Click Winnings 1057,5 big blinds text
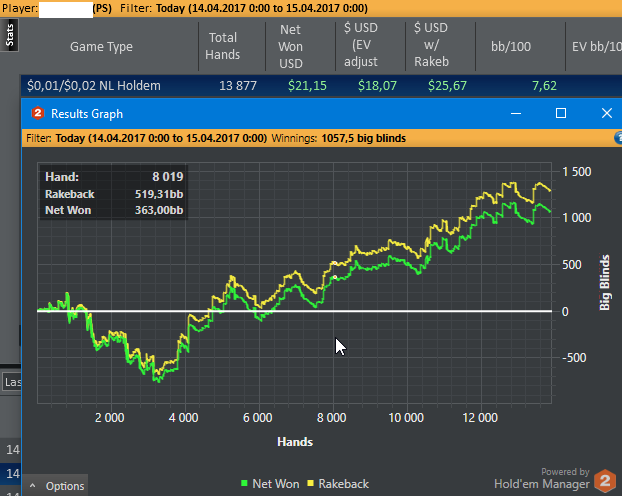The image size is (622, 496). pyautogui.click(x=338, y=138)
